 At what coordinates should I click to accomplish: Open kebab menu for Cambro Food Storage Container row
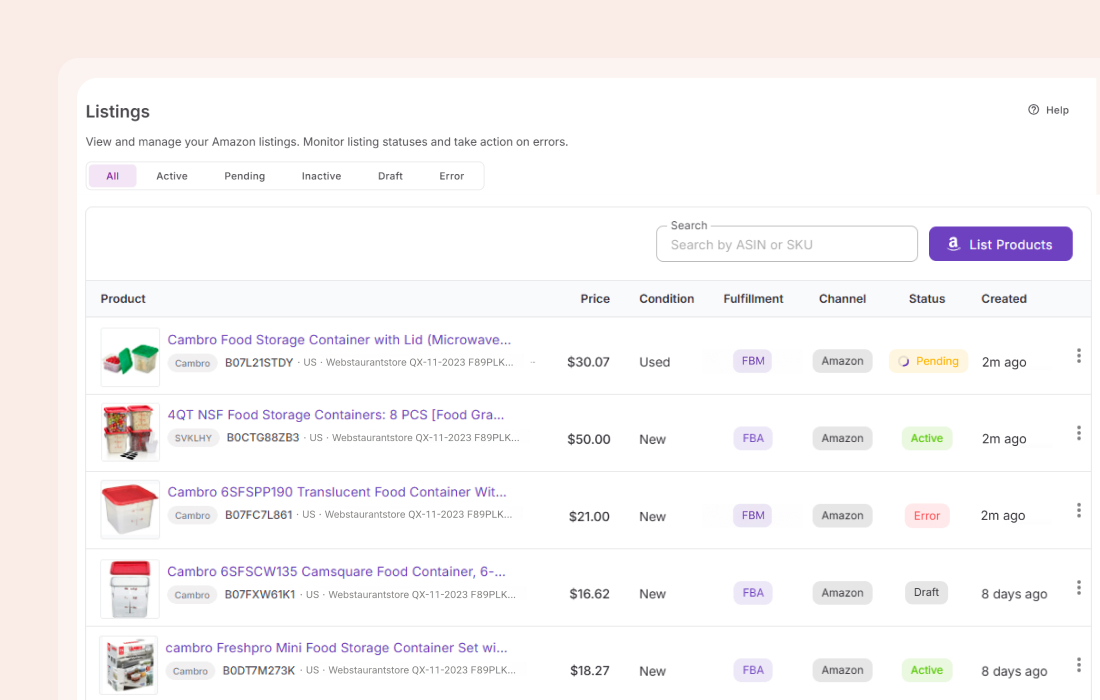[x=1078, y=356]
